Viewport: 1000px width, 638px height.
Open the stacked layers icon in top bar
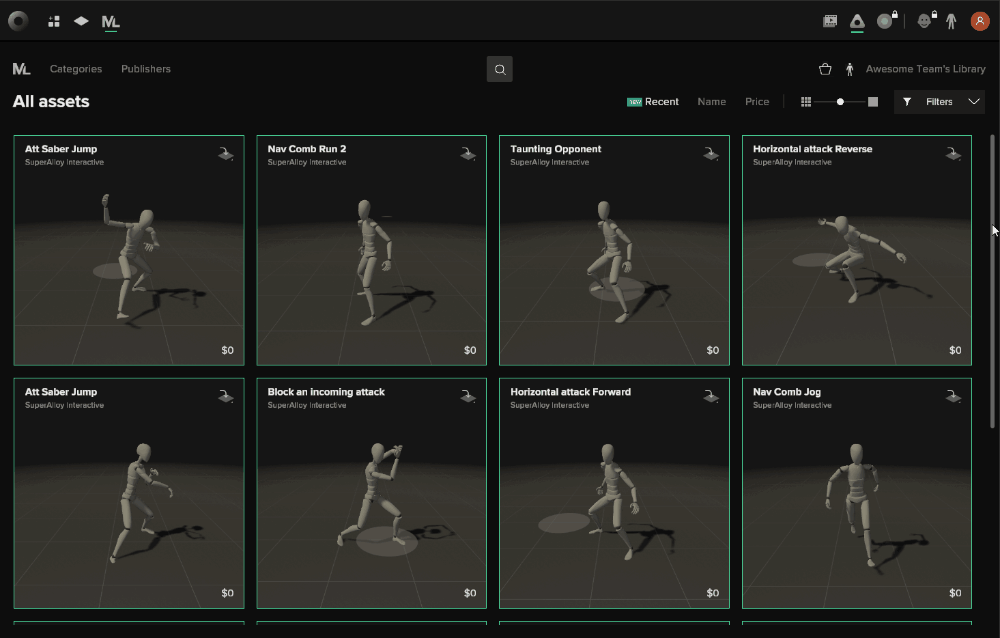(x=81, y=21)
